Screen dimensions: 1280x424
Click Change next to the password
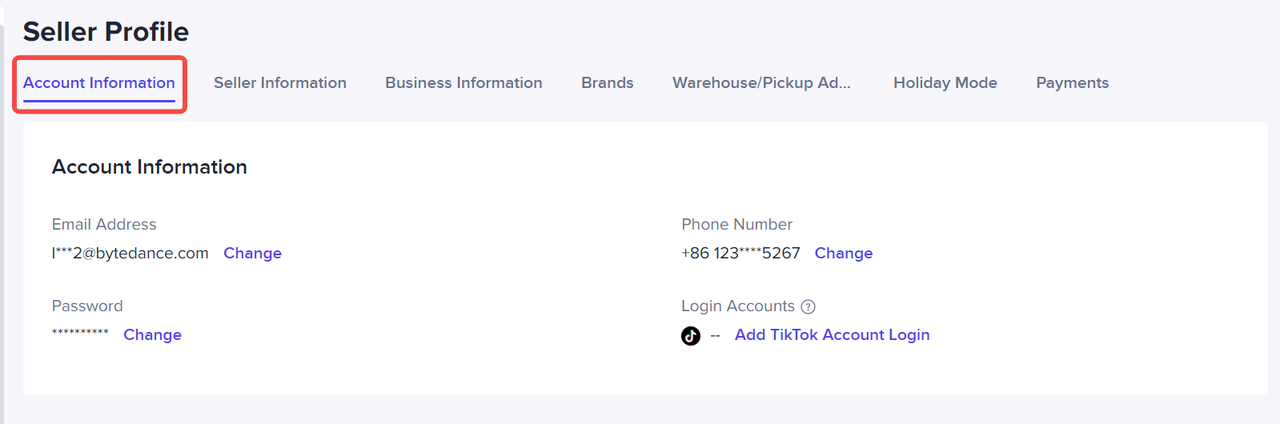coord(152,335)
